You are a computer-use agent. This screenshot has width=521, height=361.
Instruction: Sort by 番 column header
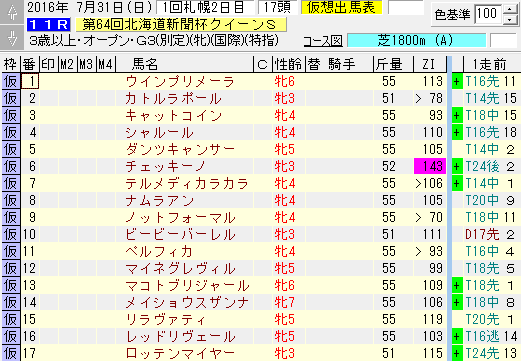[30, 64]
